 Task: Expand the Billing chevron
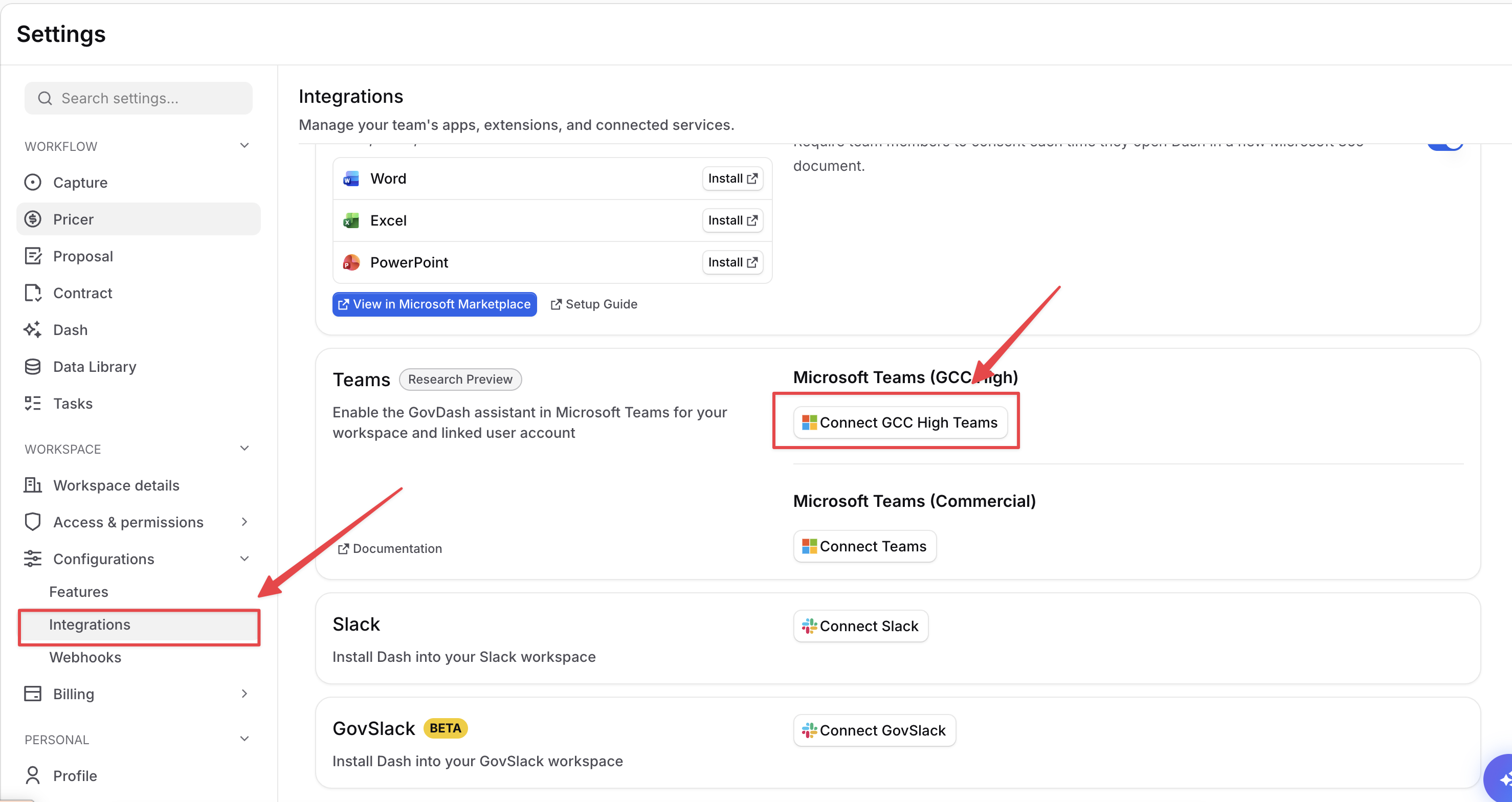click(245, 694)
